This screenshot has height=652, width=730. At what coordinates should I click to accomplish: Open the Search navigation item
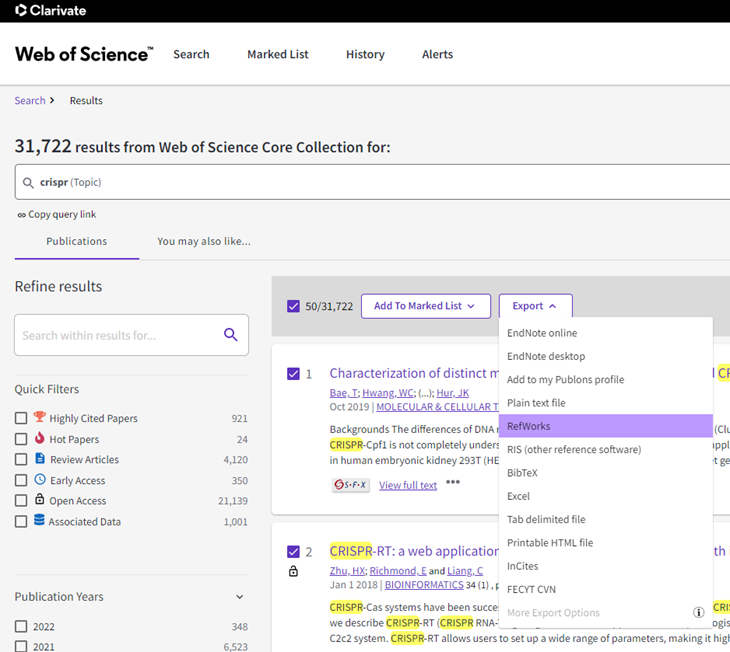point(191,54)
